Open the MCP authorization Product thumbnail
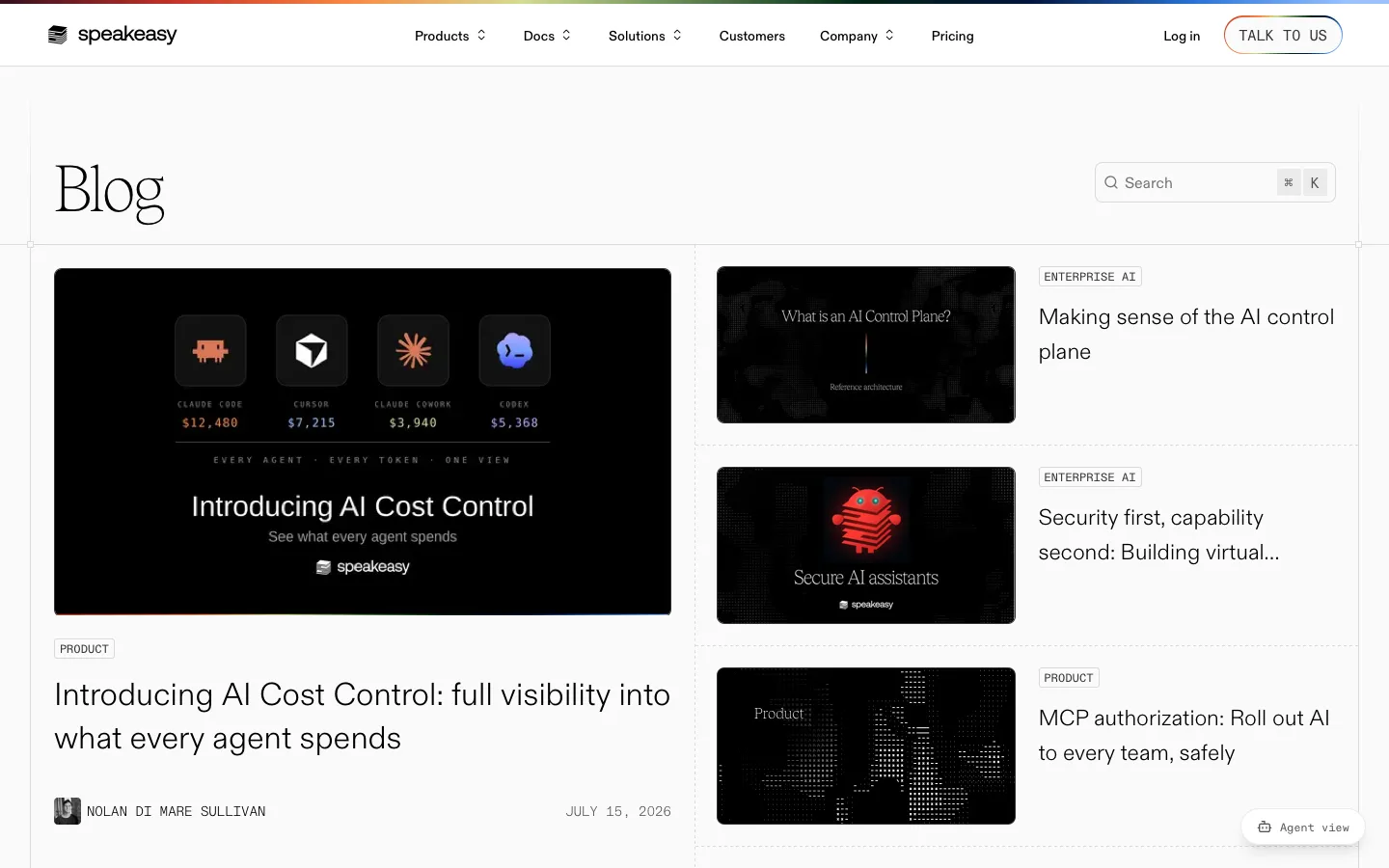Image resolution: width=1389 pixels, height=868 pixels. point(866,746)
